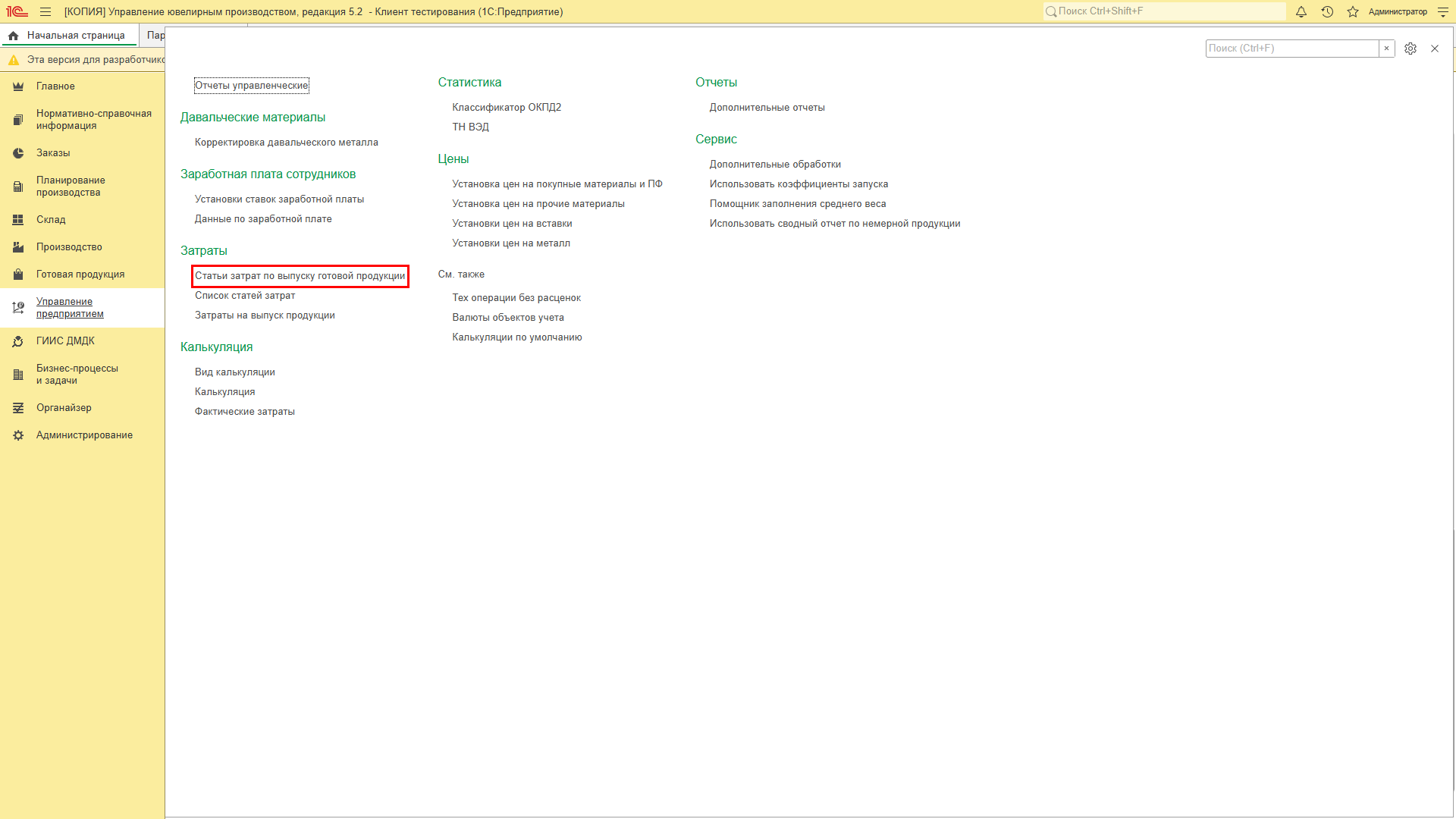Open Дополнительные отчеты
Image resolution: width=1456 pixels, height=819 pixels.
(x=767, y=108)
